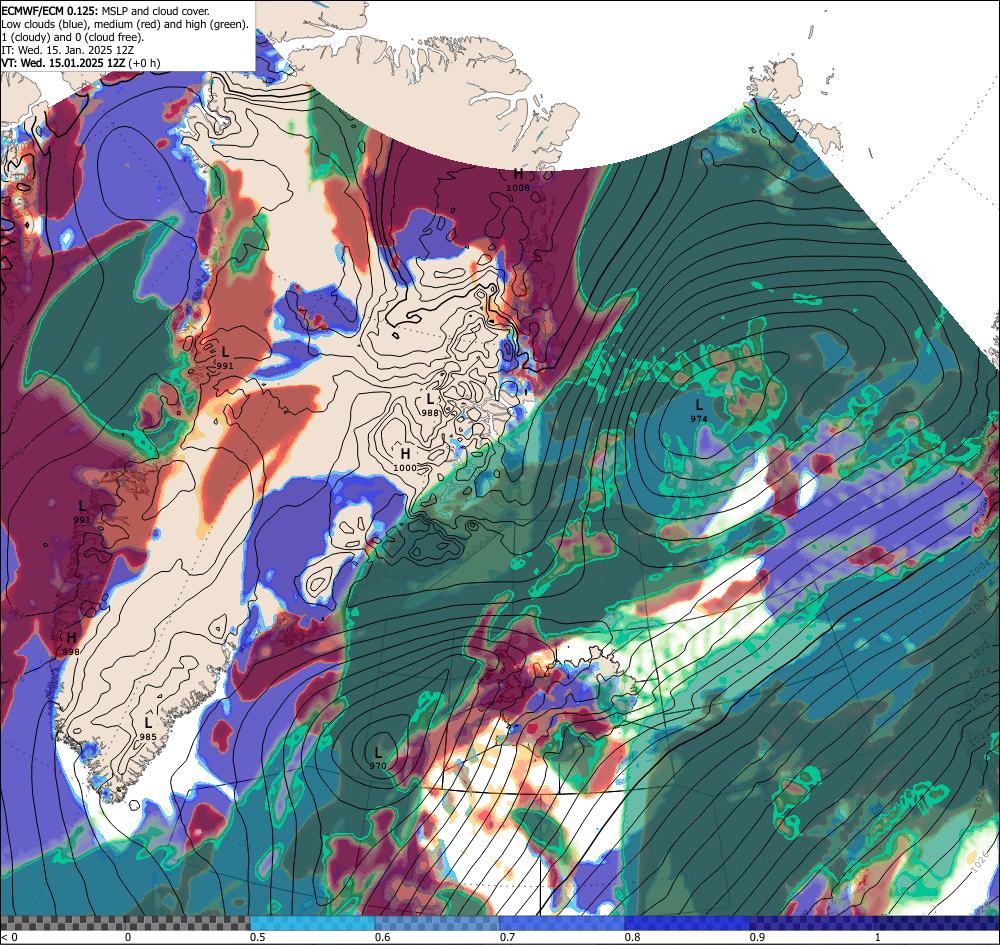Click the H 1008 high-pressure label

518,180
